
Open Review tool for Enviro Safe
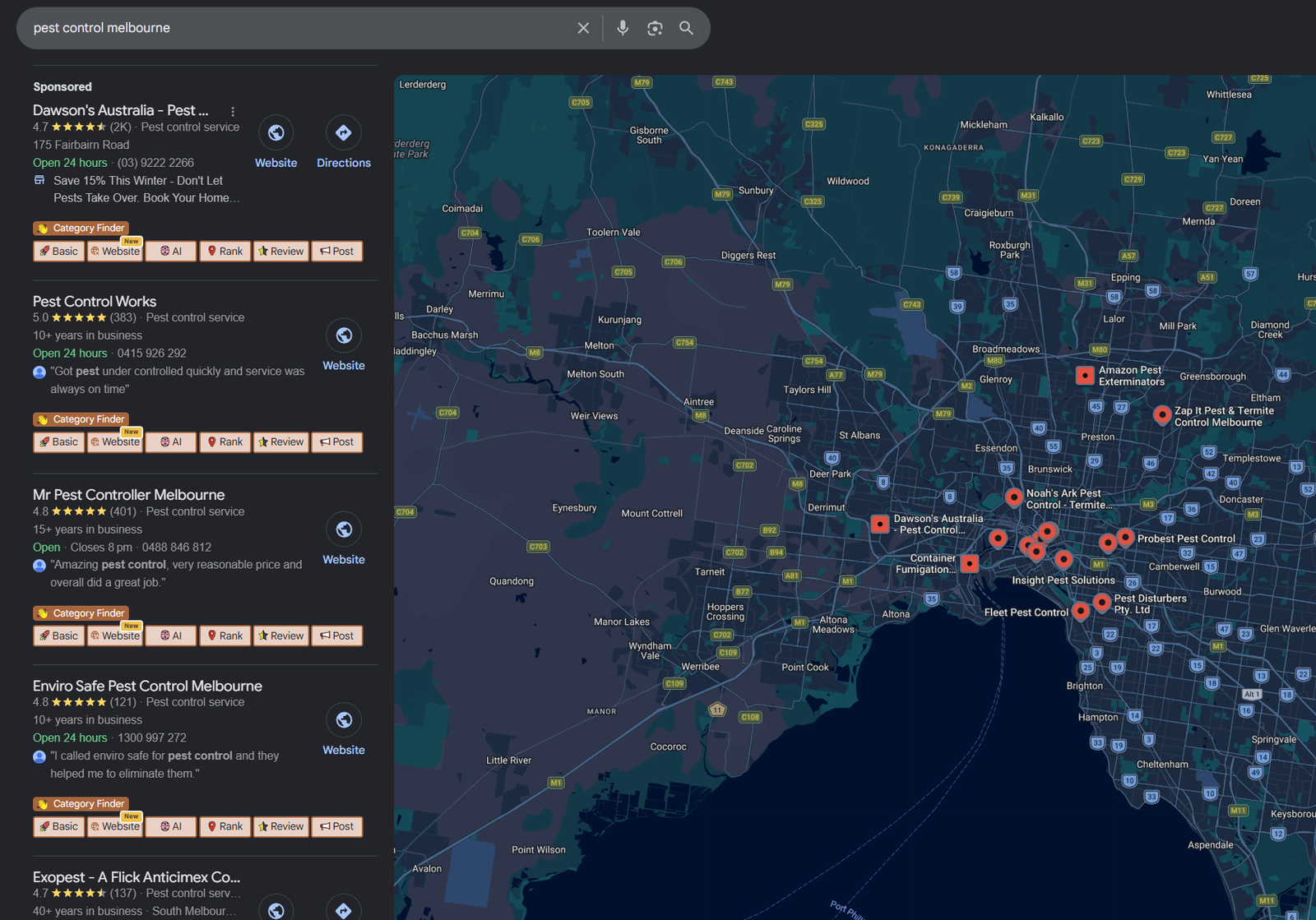(x=281, y=827)
